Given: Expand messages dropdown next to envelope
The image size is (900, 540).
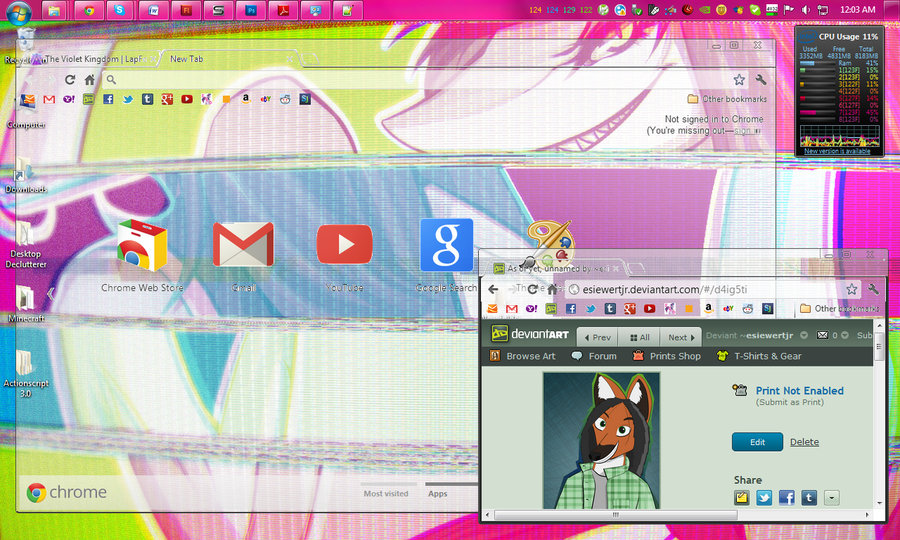Looking at the screenshot, I should (844, 335).
